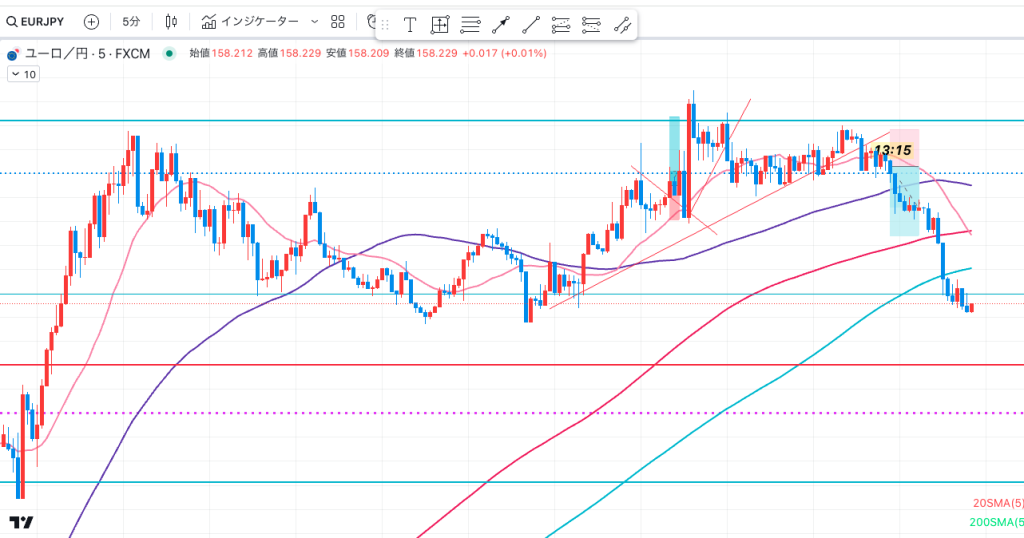Select the Fibonacci retracement tool
Screen dimensions: 1024x538
[x=561, y=25]
